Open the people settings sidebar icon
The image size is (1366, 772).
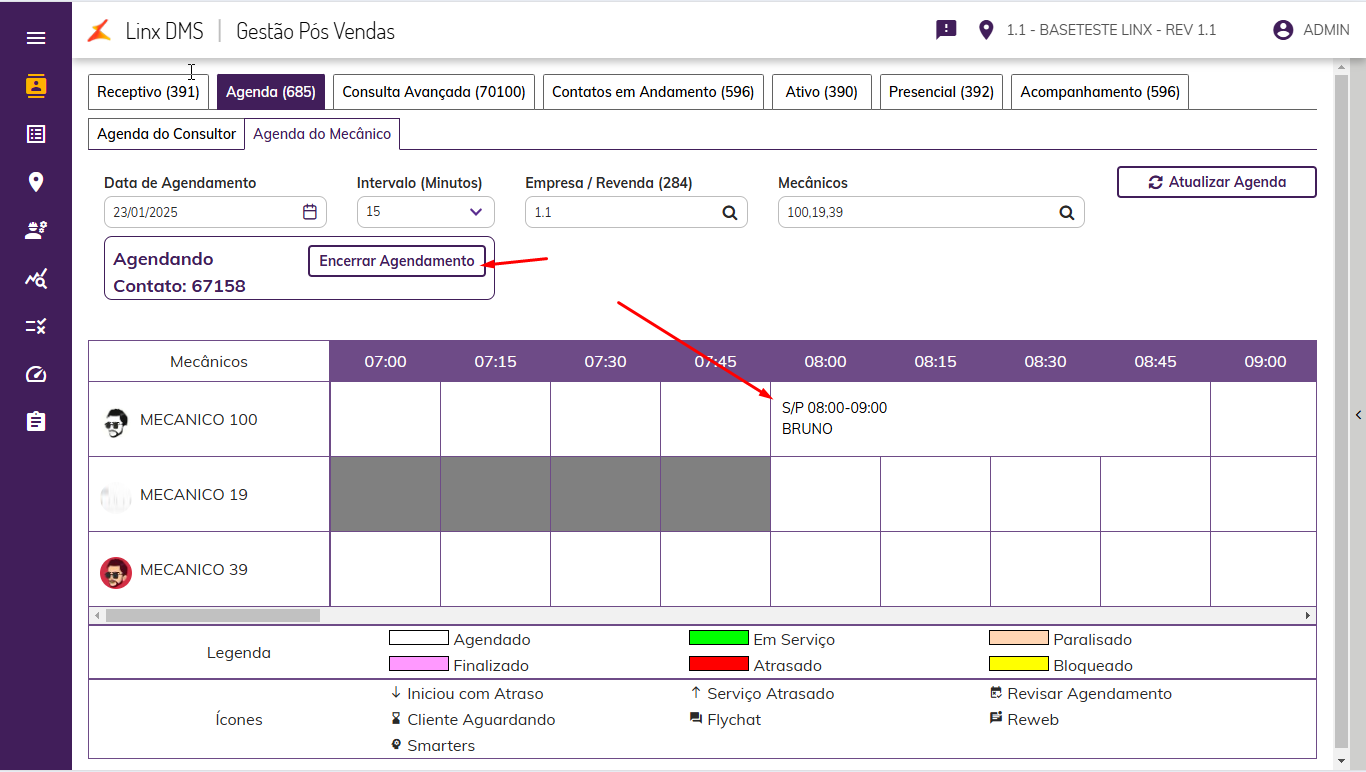pyautogui.click(x=36, y=230)
